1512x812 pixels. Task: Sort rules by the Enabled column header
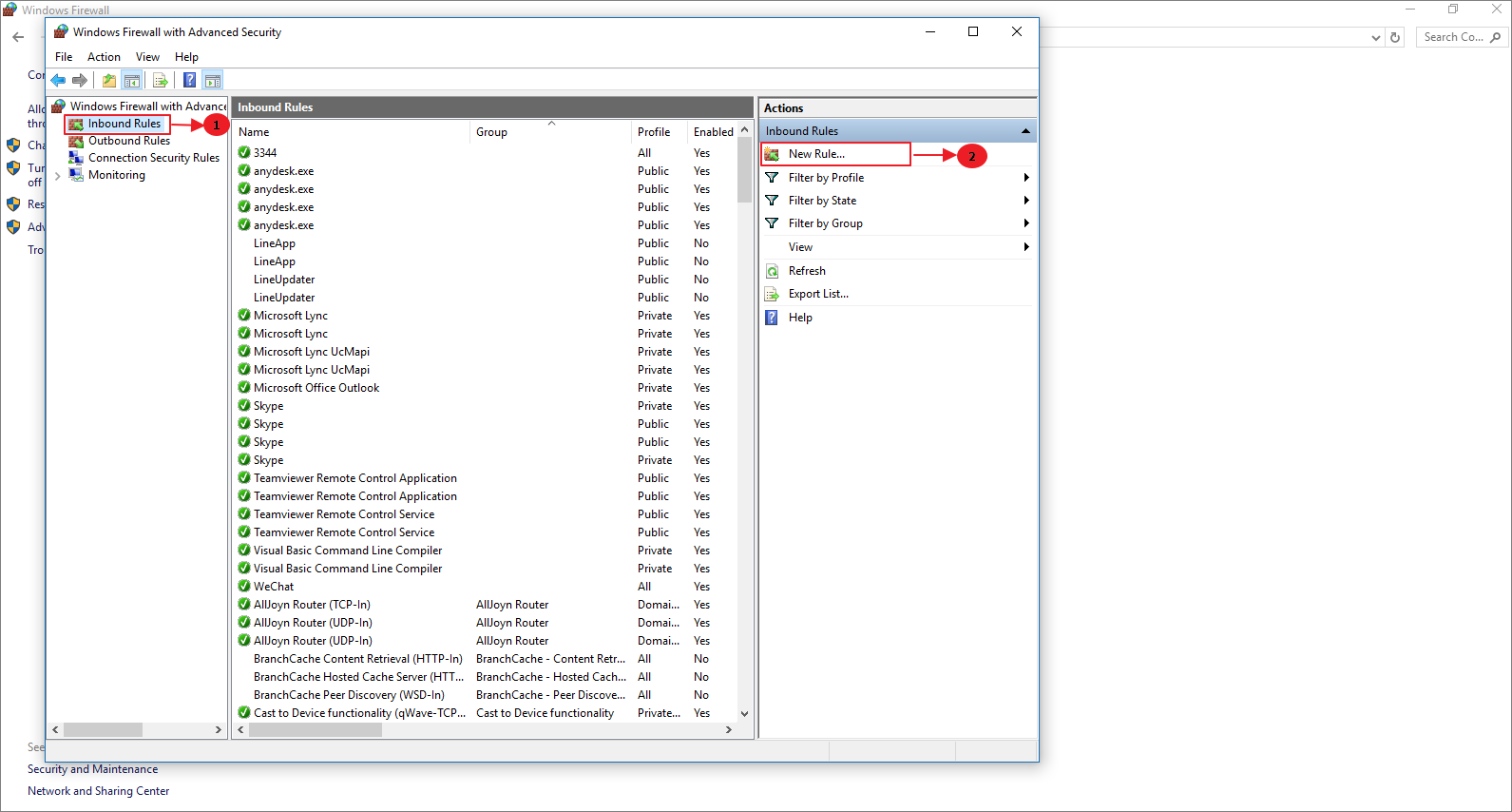(713, 132)
